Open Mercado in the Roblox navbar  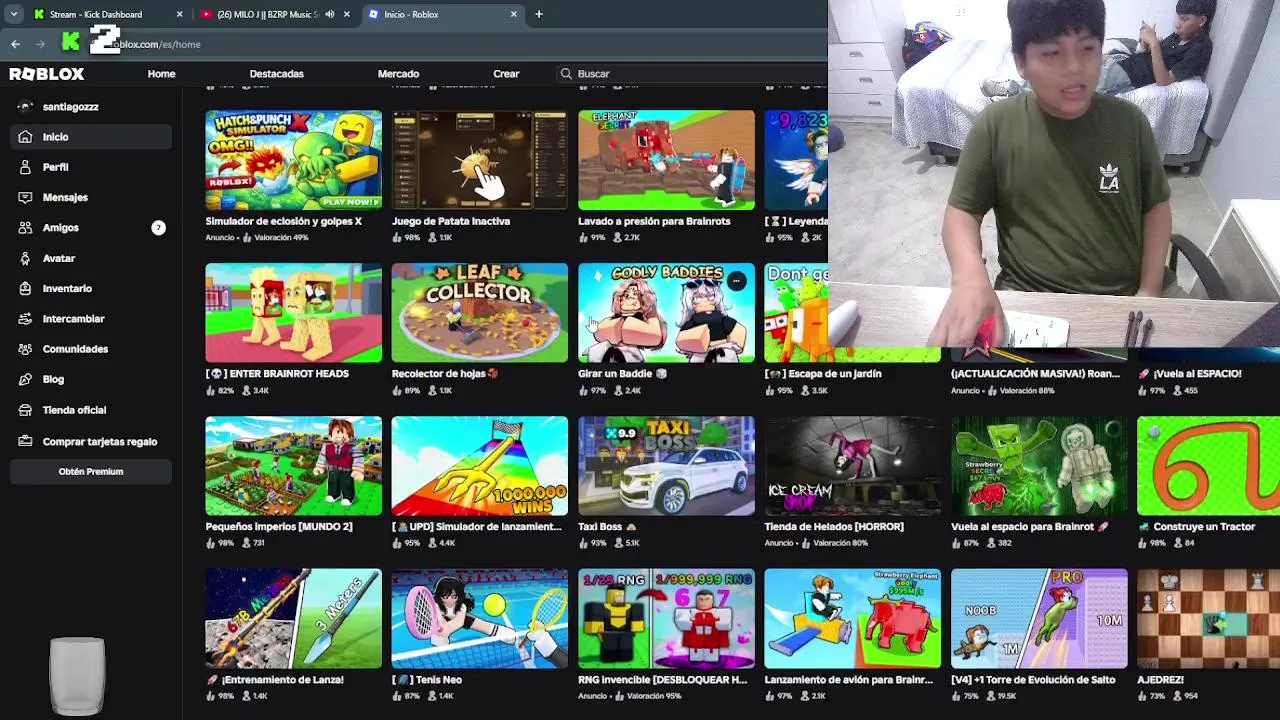(x=398, y=74)
